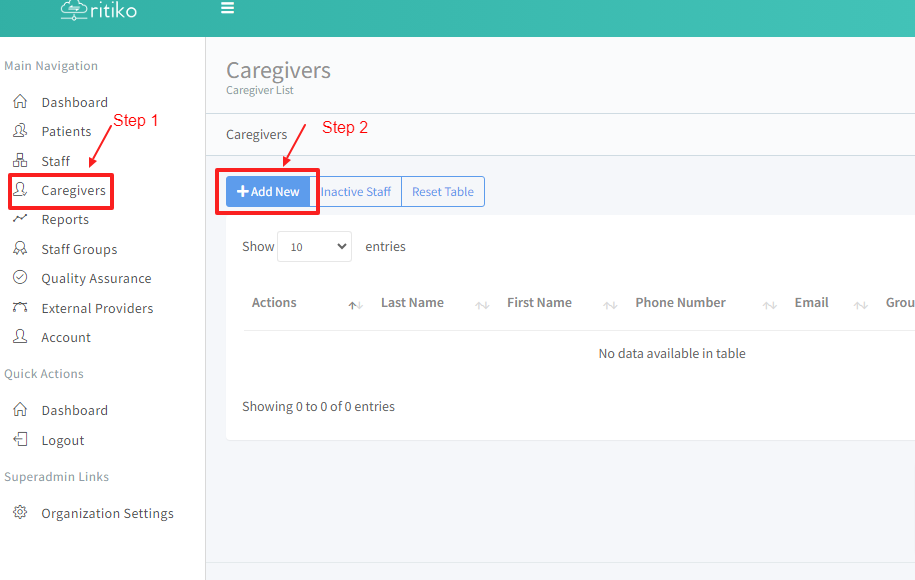Click the hamburger menu icon in header
This screenshot has width=915, height=580.
point(228,9)
